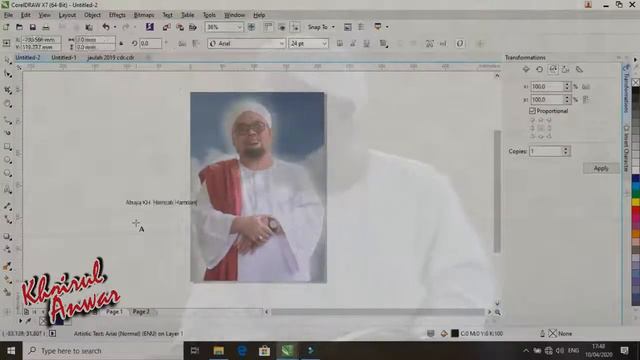Viewport: 640px width, 360px height.
Task: Click the red swatch in color palette
Action: coord(636,210)
